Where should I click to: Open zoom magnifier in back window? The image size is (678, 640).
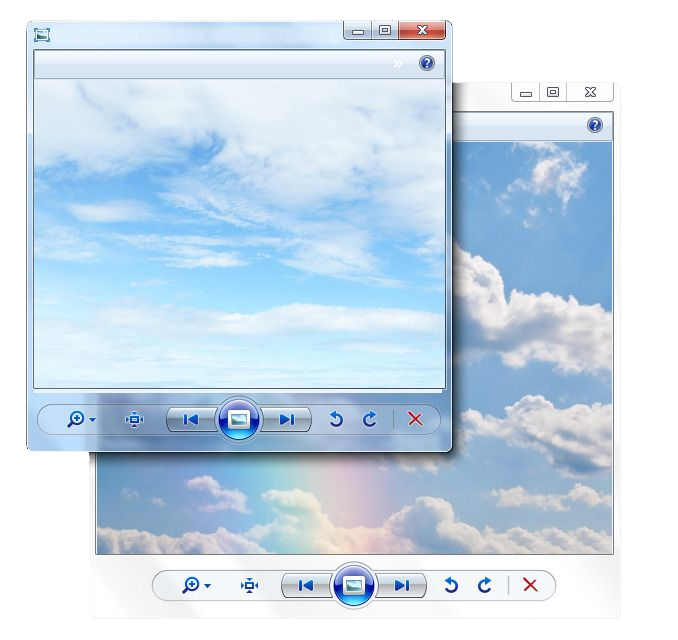point(191,585)
